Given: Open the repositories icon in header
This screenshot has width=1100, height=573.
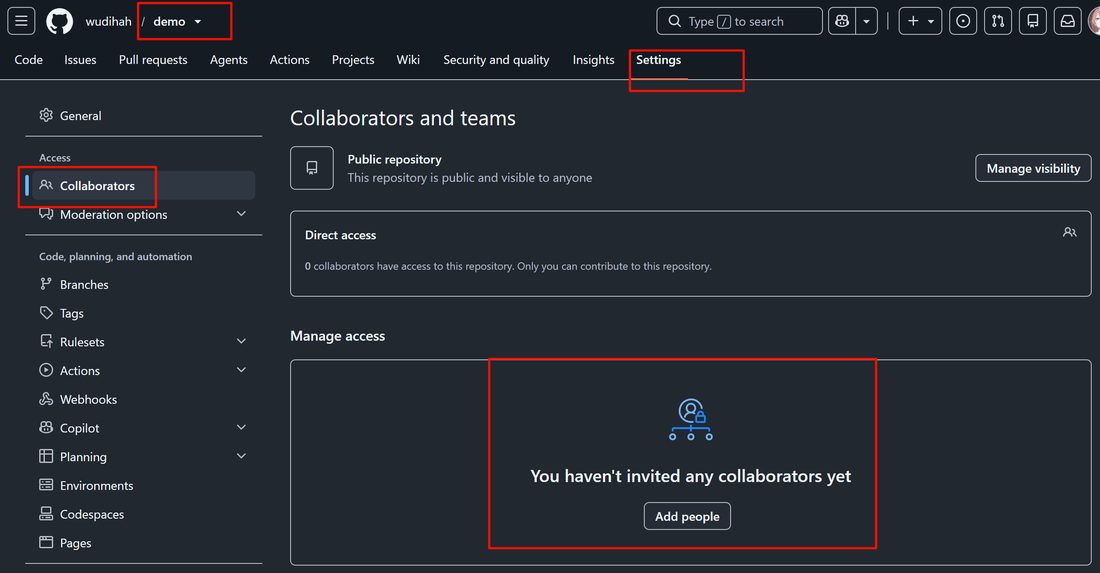Looking at the screenshot, I should click(1033, 21).
